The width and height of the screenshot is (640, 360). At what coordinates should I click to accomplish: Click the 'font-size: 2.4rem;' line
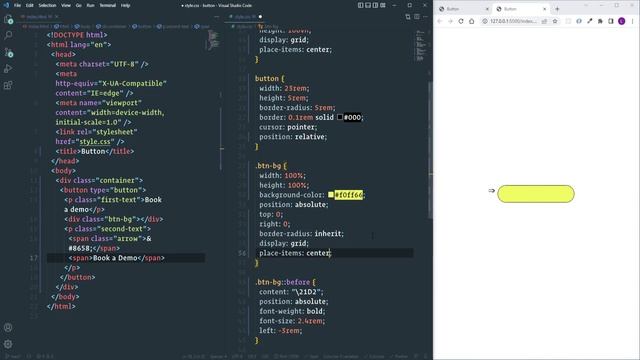click(x=292, y=321)
